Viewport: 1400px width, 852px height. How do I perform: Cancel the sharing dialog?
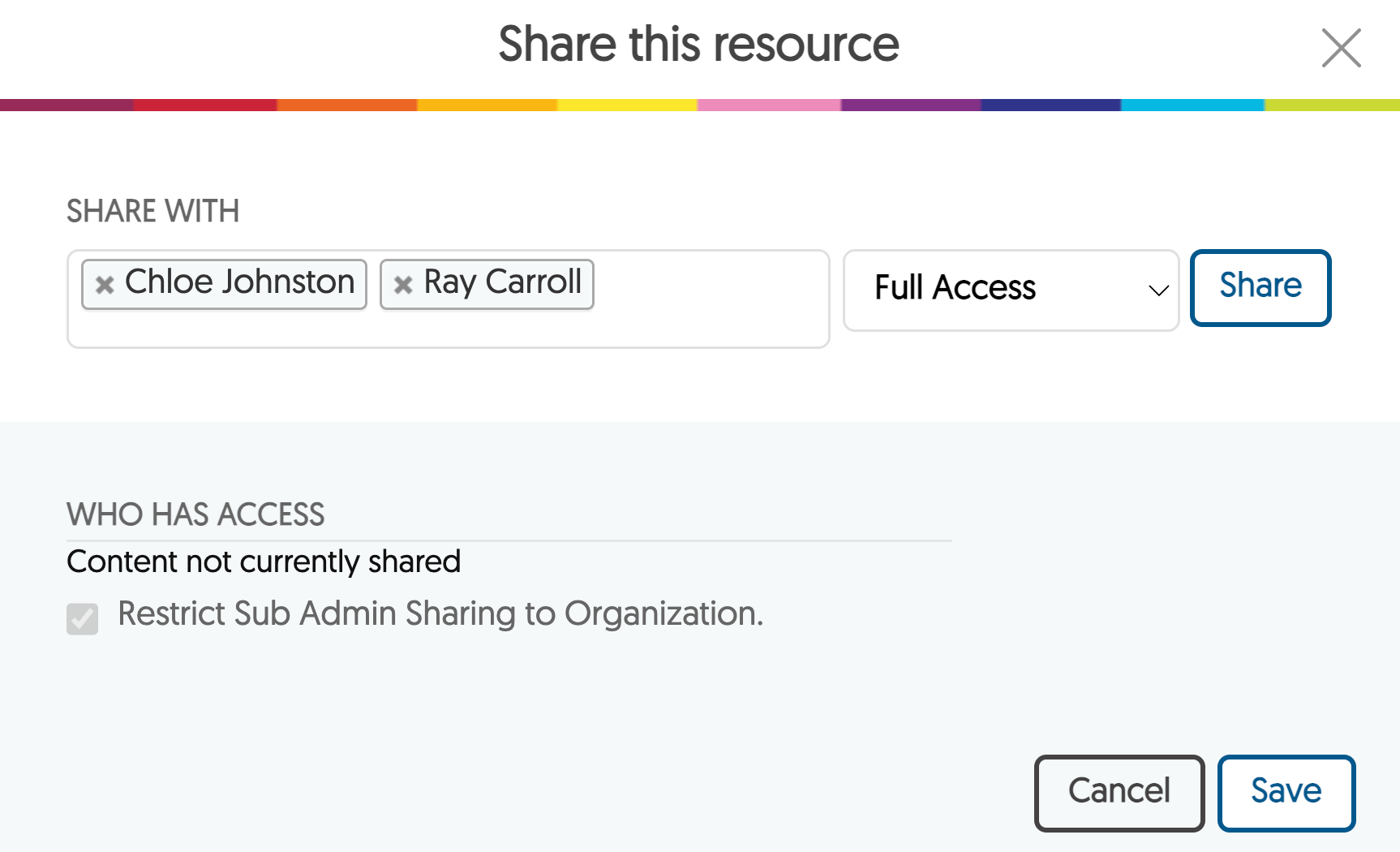pyautogui.click(x=1119, y=793)
